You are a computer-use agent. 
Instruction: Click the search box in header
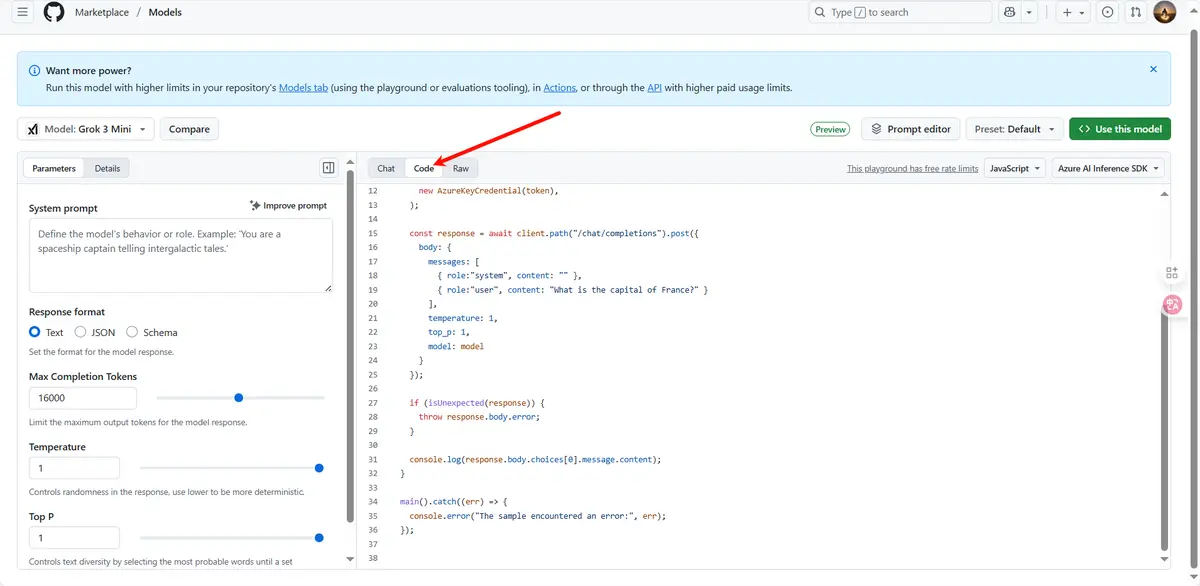click(x=900, y=13)
